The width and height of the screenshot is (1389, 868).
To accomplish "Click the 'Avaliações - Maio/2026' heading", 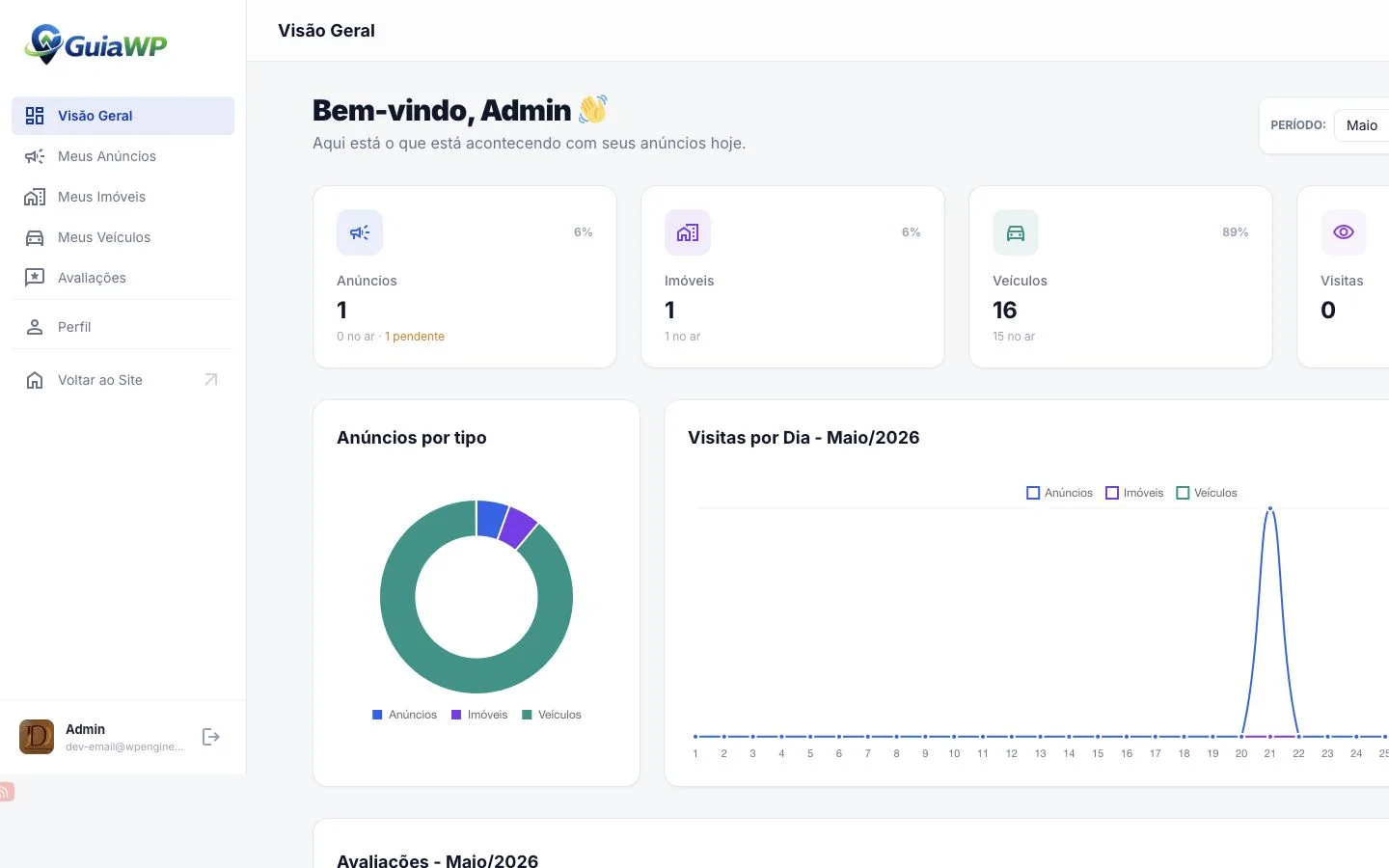I will (x=438, y=859).
